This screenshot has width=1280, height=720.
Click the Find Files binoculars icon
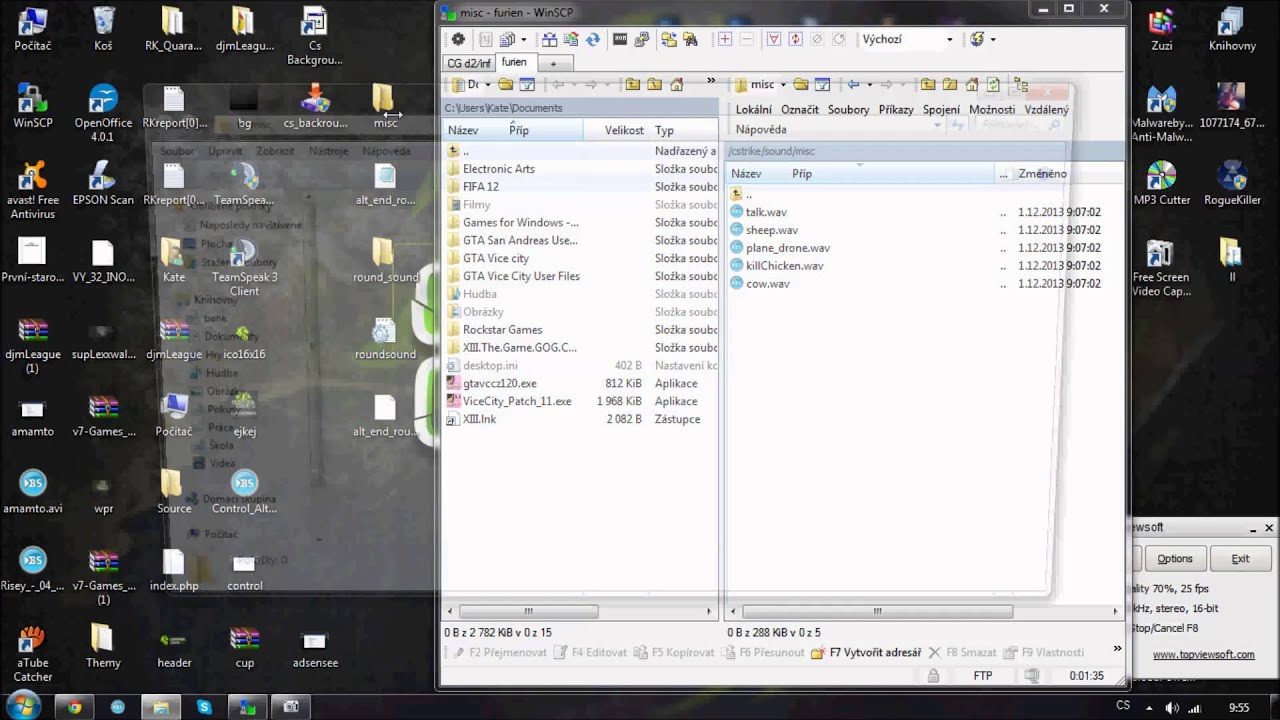690,39
